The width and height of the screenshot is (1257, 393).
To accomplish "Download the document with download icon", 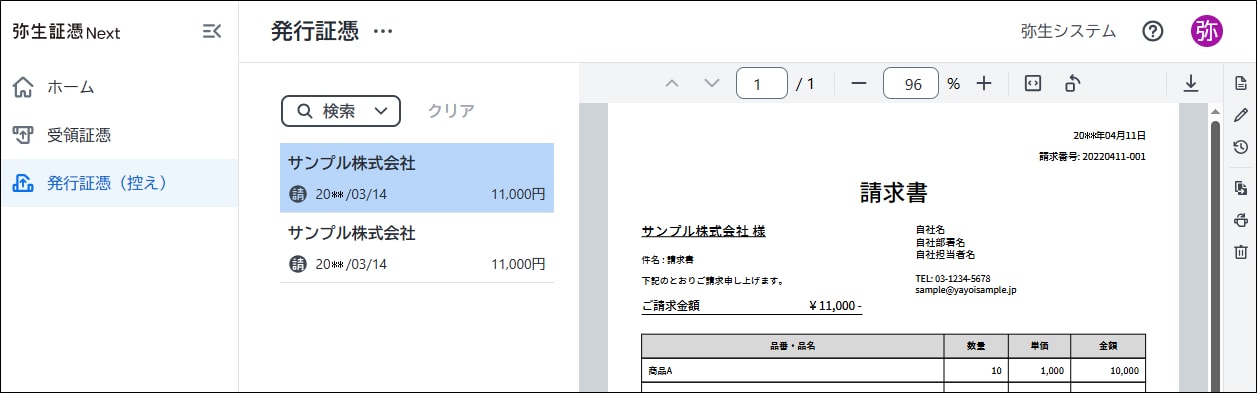I will 1191,84.
